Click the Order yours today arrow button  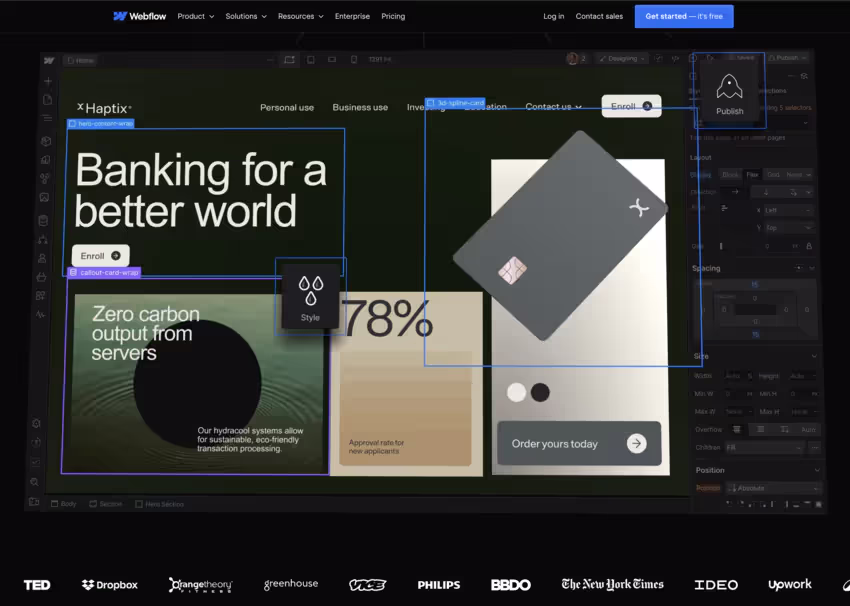[636, 443]
